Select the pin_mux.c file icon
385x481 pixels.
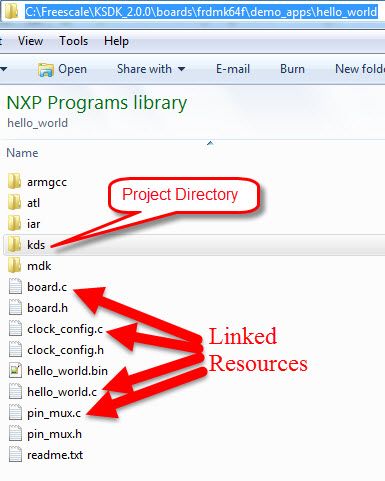tap(15, 413)
